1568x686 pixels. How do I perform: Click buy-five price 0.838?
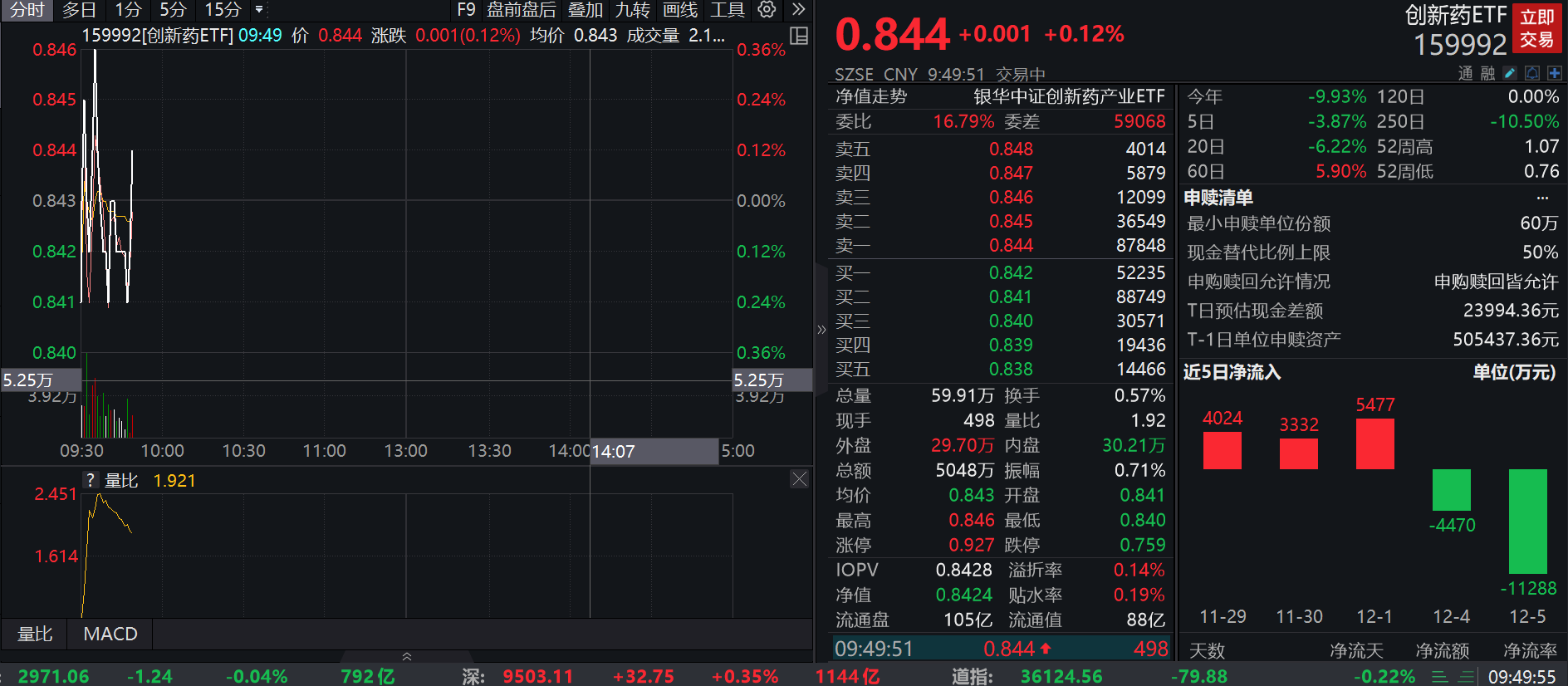tap(1011, 369)
